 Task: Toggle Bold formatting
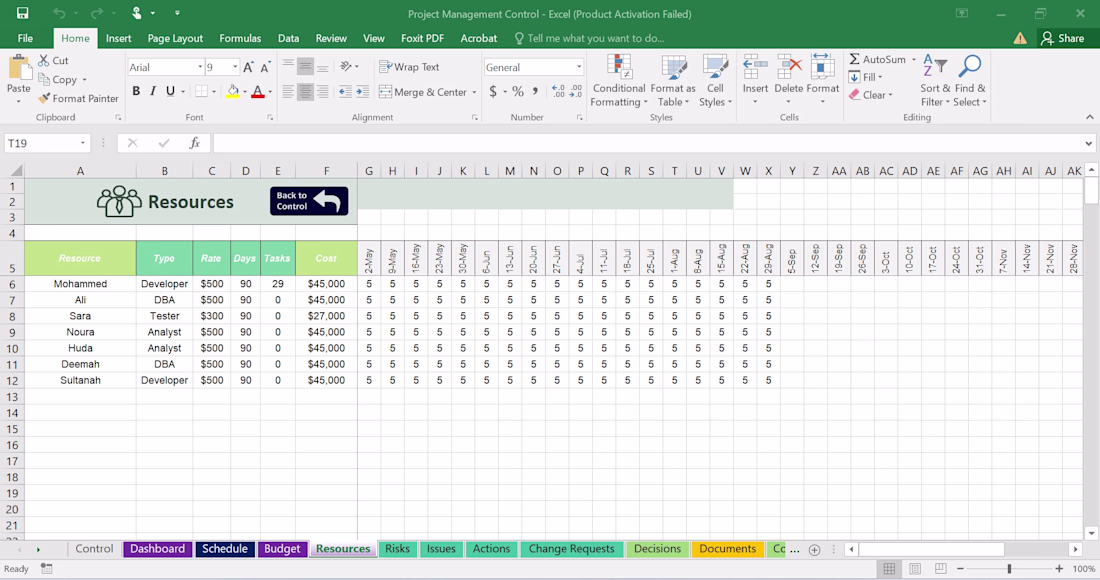coord(136,91)
